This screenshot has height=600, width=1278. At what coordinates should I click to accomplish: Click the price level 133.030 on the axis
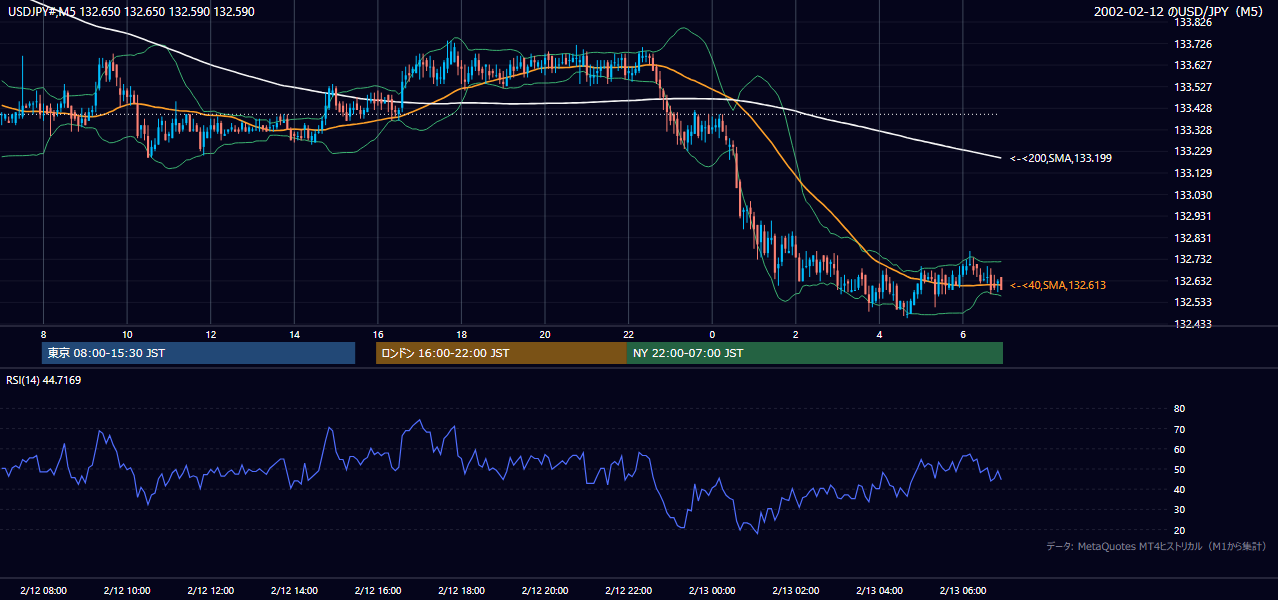(1193, 195)
